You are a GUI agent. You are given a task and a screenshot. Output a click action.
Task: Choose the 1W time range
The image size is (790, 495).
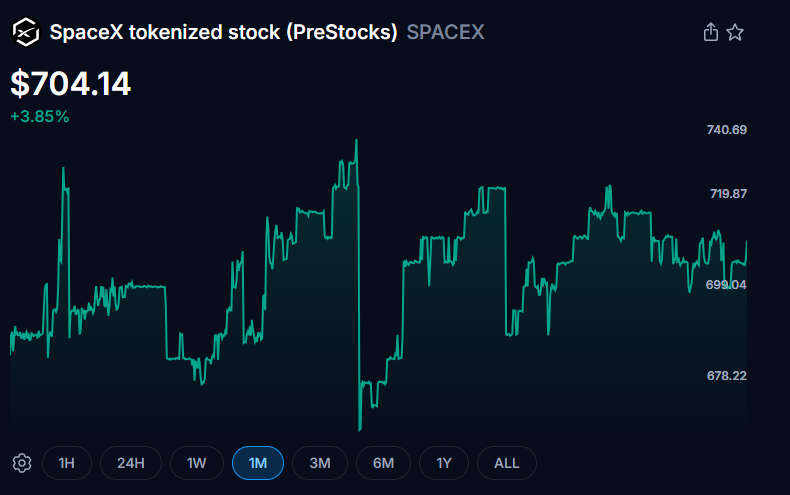click(x=196, y=463)
